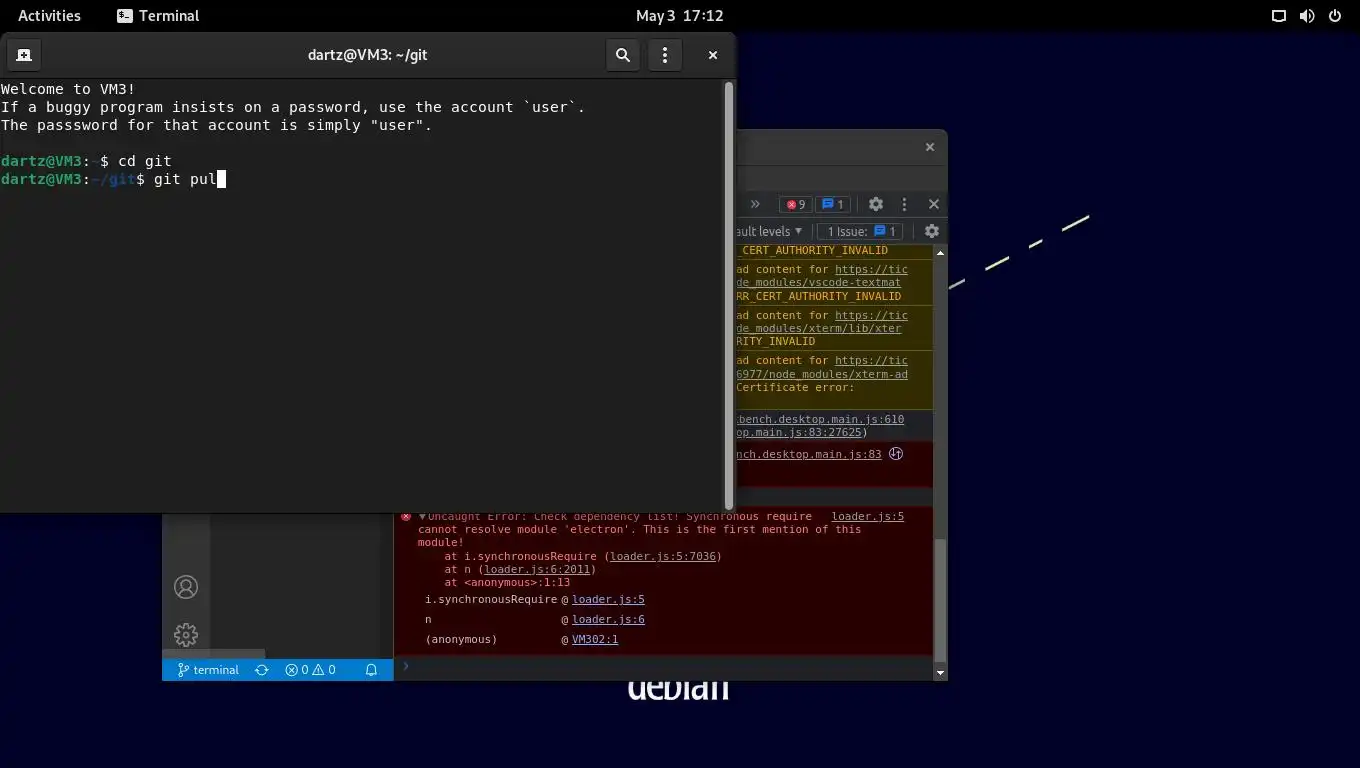
Task: Open VS Code Accounts icon
Action: point(186,587)
